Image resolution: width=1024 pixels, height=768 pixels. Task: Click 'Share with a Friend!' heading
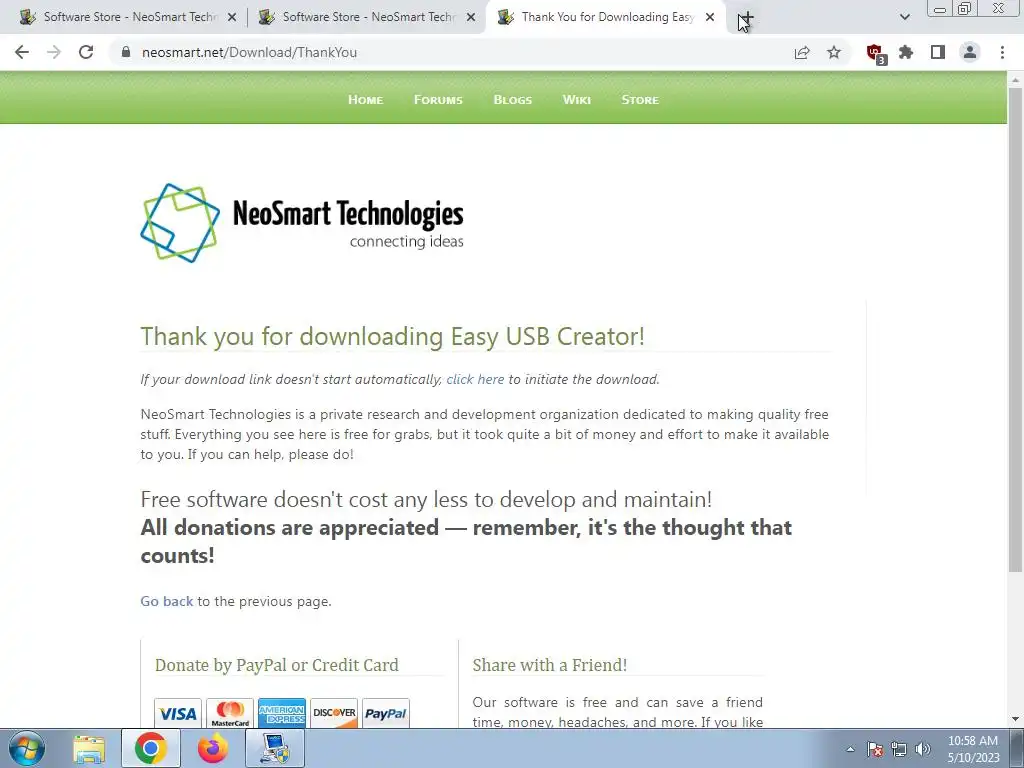pos(550,665)
